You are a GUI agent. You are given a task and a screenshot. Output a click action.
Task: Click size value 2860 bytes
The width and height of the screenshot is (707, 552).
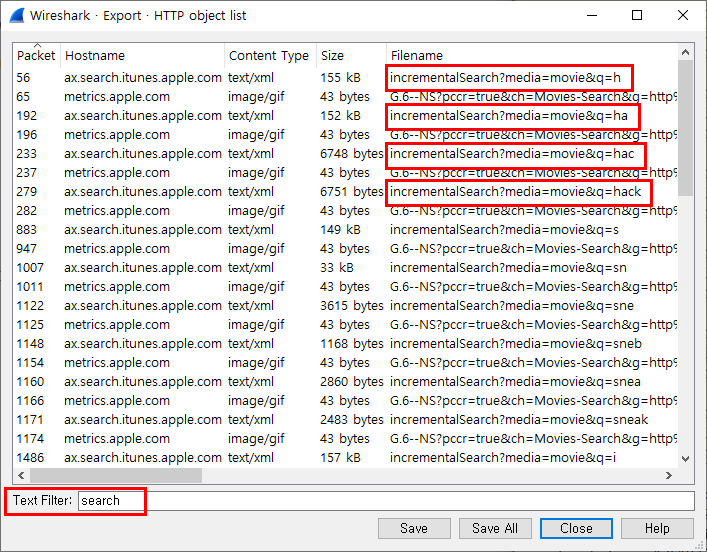click(x=352, y=382)
